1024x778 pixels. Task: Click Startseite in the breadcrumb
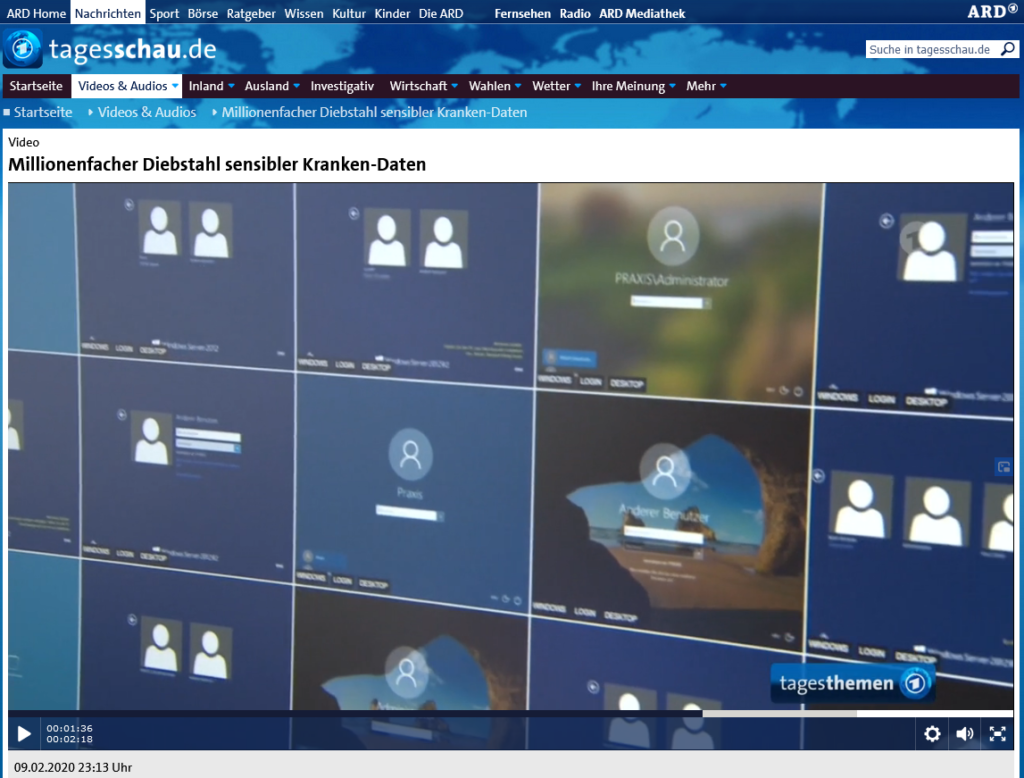pyautogui.click(x=43, y=112)
